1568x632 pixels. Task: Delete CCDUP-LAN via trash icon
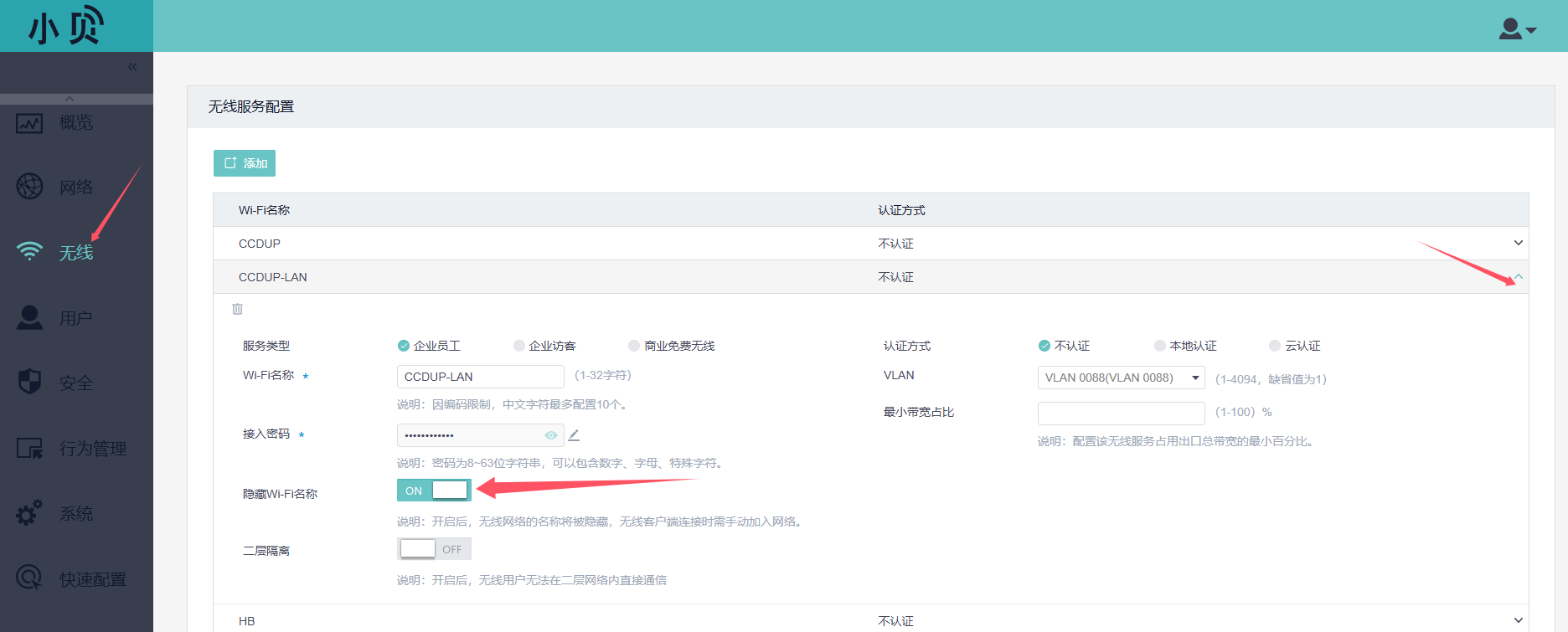point(238,309)
